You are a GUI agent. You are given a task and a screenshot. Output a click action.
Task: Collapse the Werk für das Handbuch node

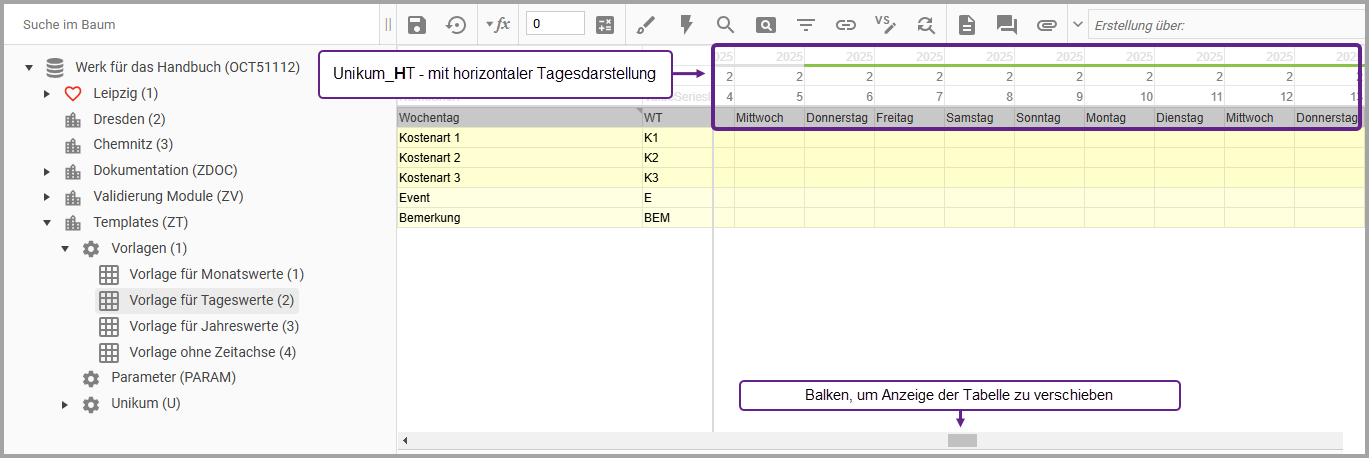(x=29, y=68)
